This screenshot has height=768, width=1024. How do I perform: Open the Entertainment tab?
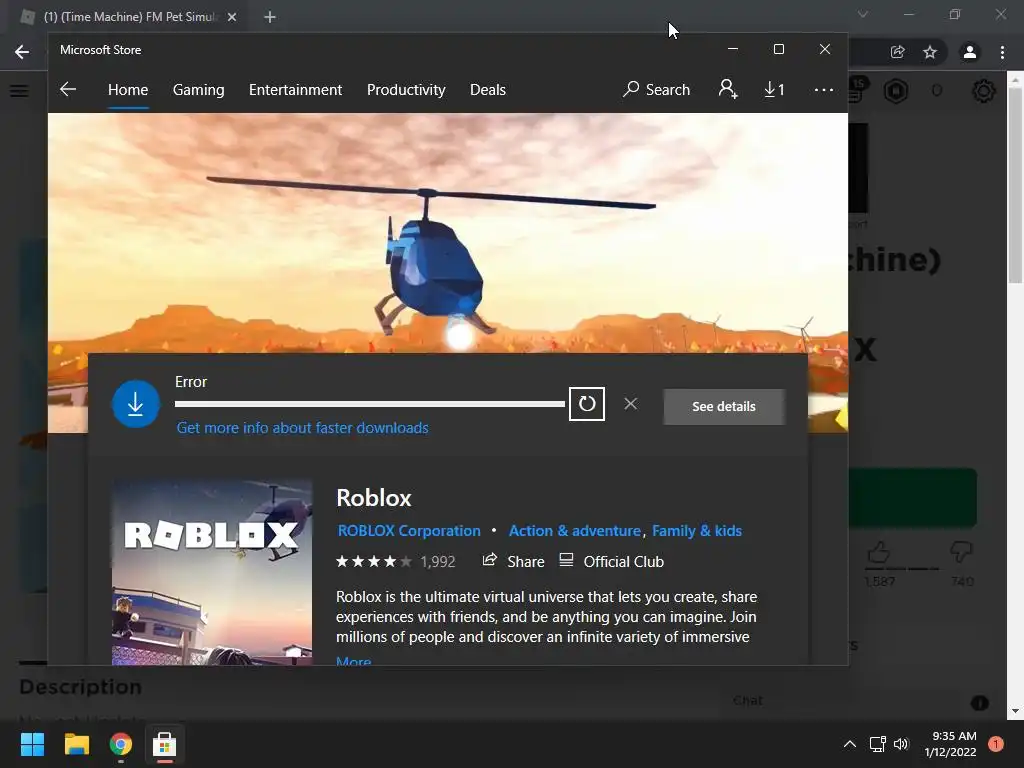[x=295, y=89]
